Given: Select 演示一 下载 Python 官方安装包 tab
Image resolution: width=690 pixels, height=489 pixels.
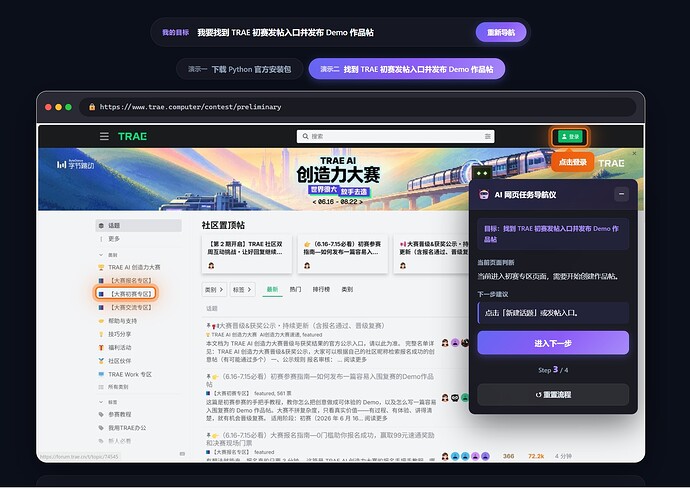Looking at the screenshot, I should click(x=240, y=69).
